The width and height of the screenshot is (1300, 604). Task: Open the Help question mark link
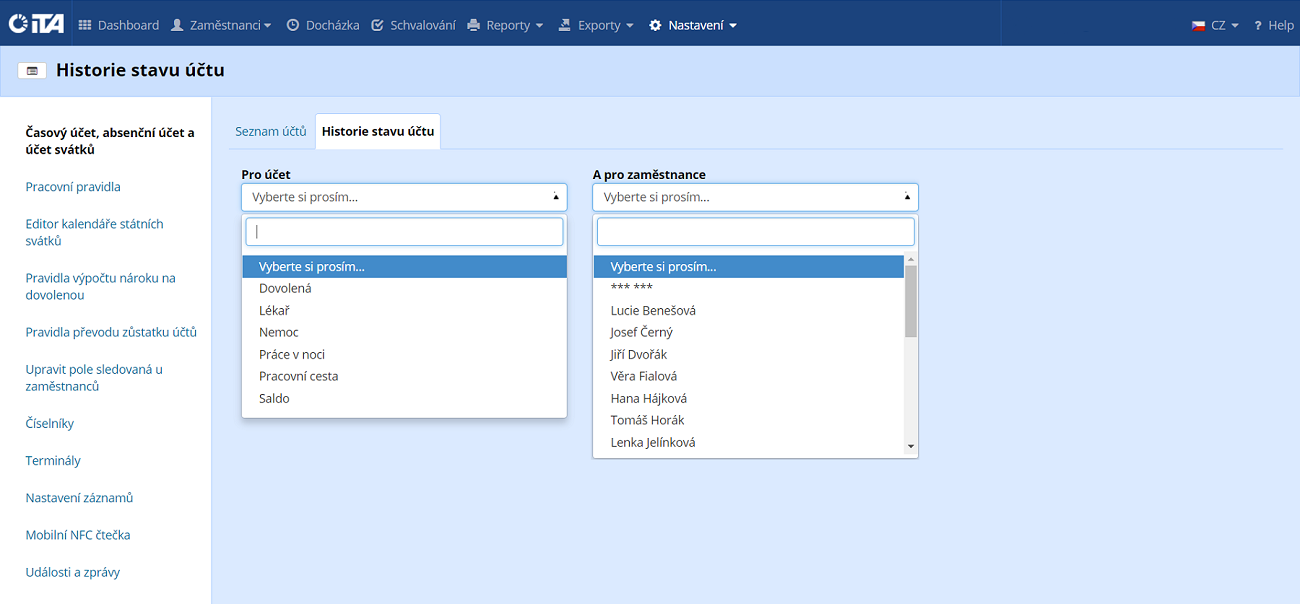click(x=1274, y=25)
